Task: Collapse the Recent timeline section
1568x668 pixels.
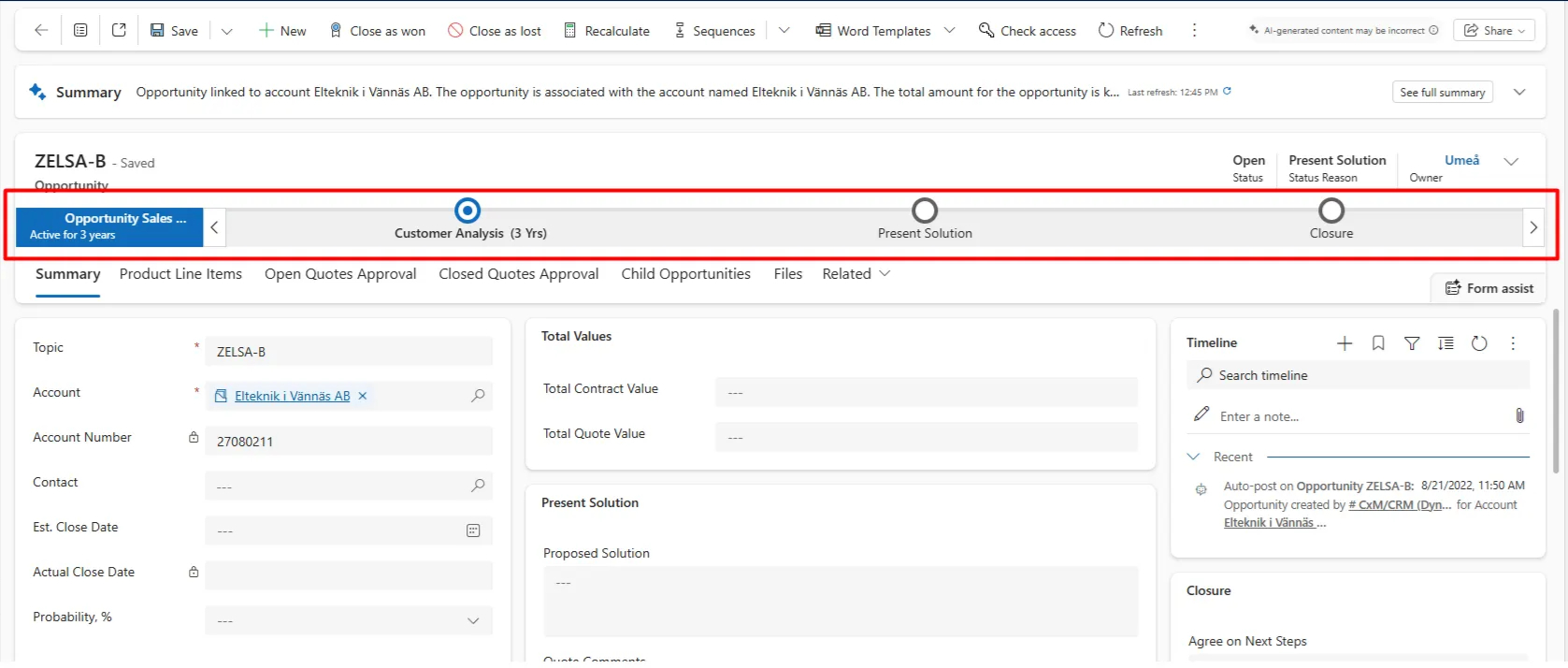Action: point(1193,457)
